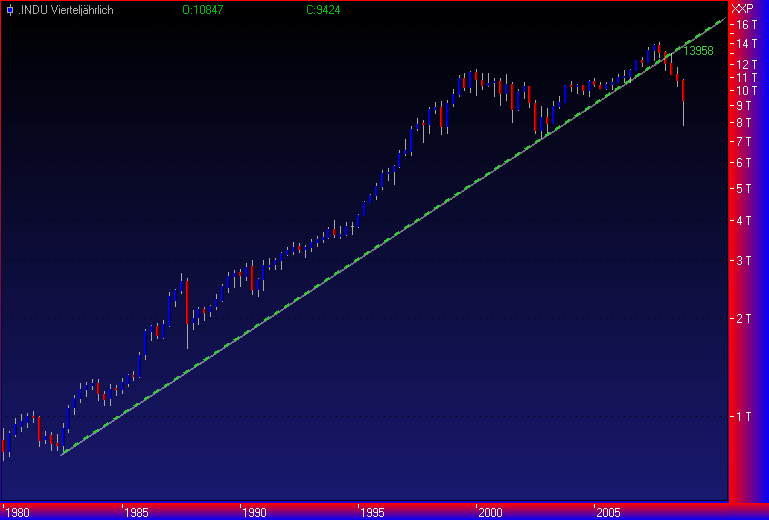Click the "2 T" price axis label
769x520 pixels.
click(x=744, y=319)
